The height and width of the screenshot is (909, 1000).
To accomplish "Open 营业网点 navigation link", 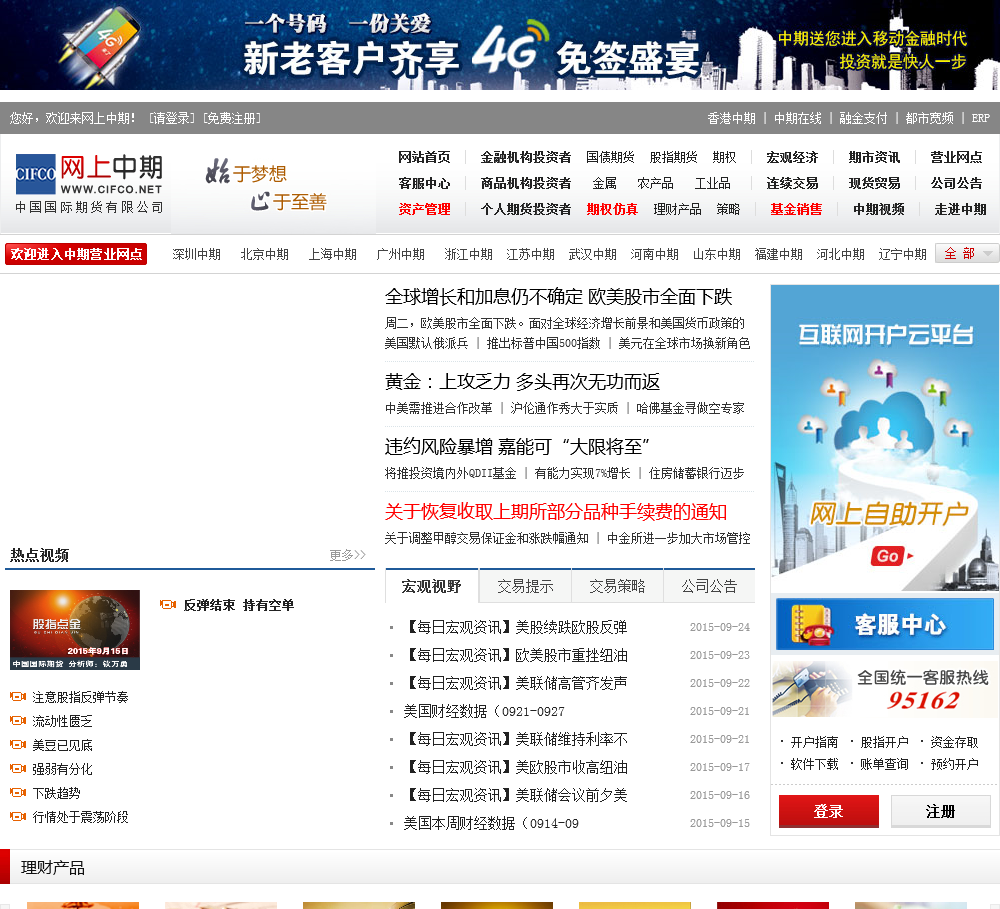I will [x=956, y=157].
